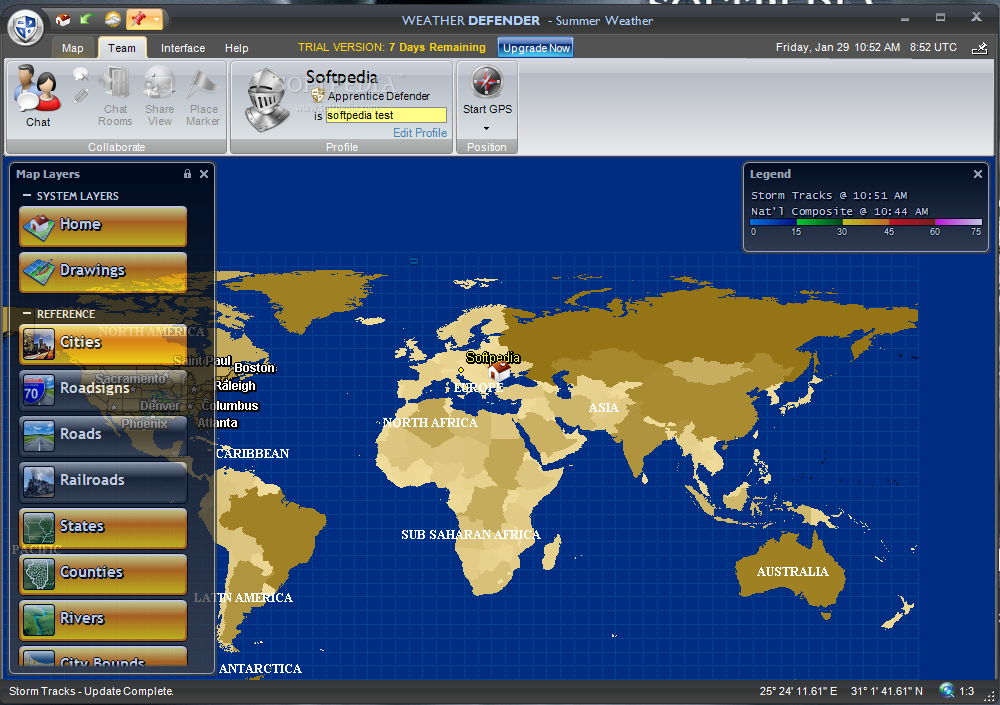
Task: Click the pin ribbon icon near UTC time
Action: click(980, 48)
